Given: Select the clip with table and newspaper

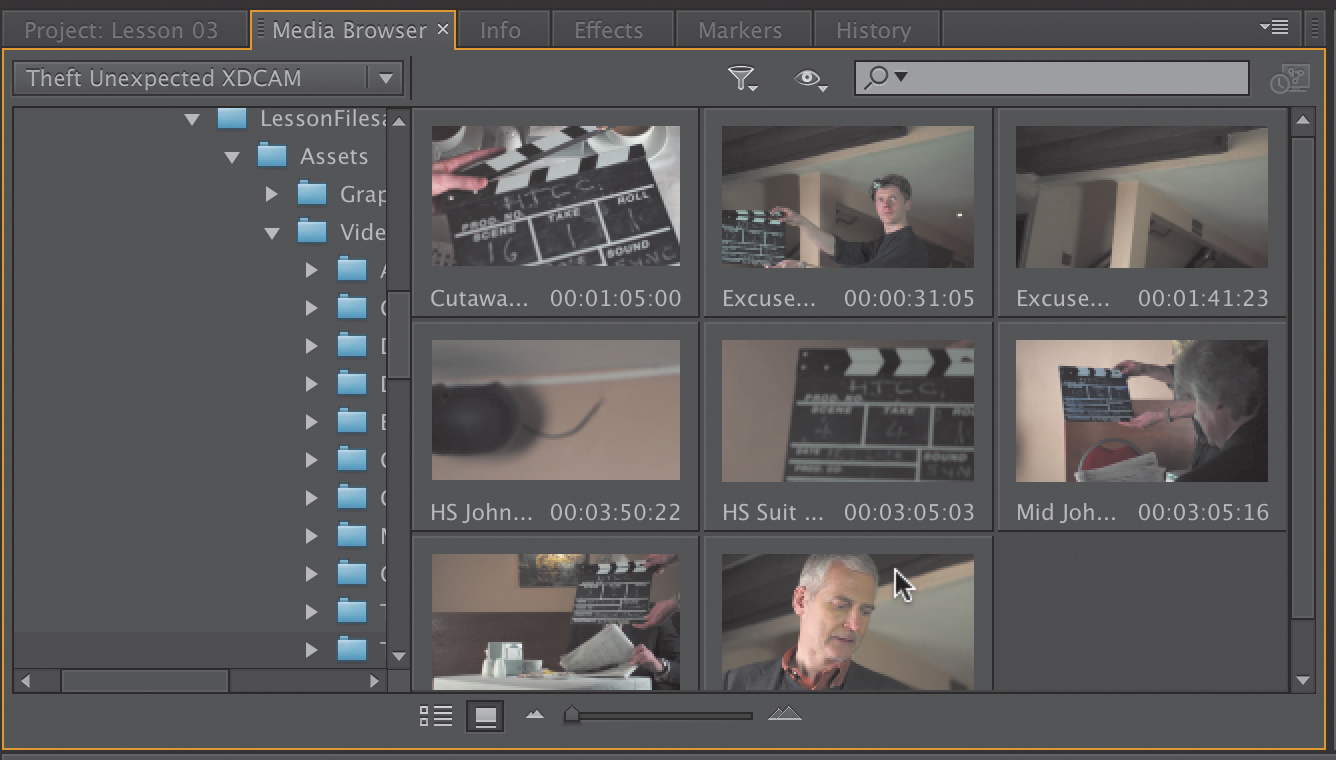Looking at the screenshot, I should (556, 622).
